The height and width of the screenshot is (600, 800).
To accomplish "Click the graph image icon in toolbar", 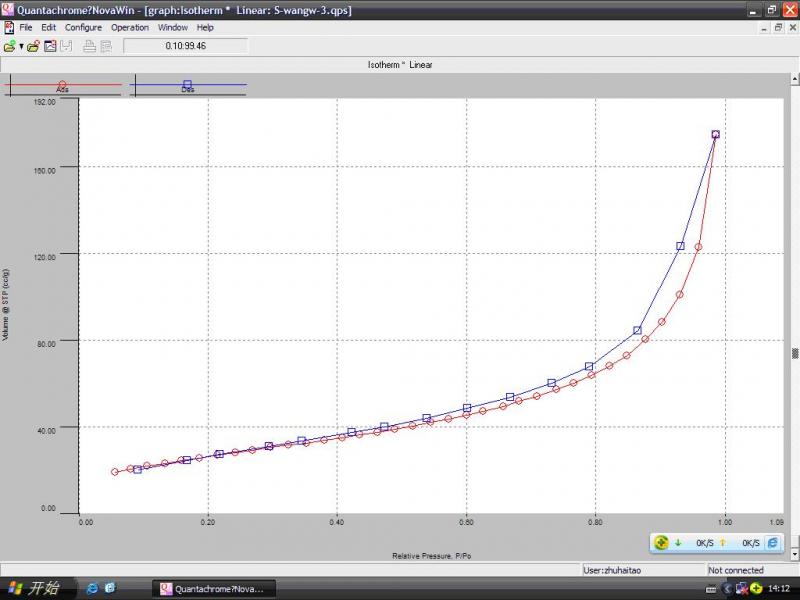I will click(49, 46).
